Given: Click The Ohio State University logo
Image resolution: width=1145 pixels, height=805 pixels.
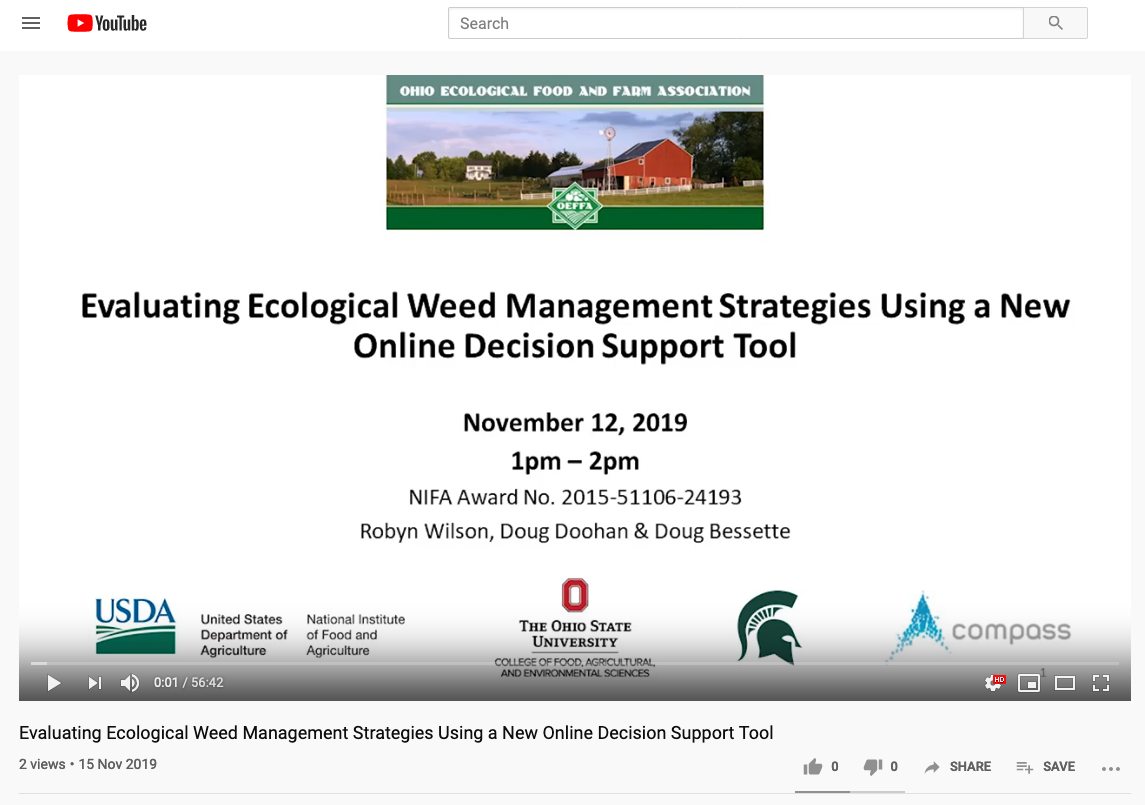Looking at the screenshot, I should pos(575,628).
